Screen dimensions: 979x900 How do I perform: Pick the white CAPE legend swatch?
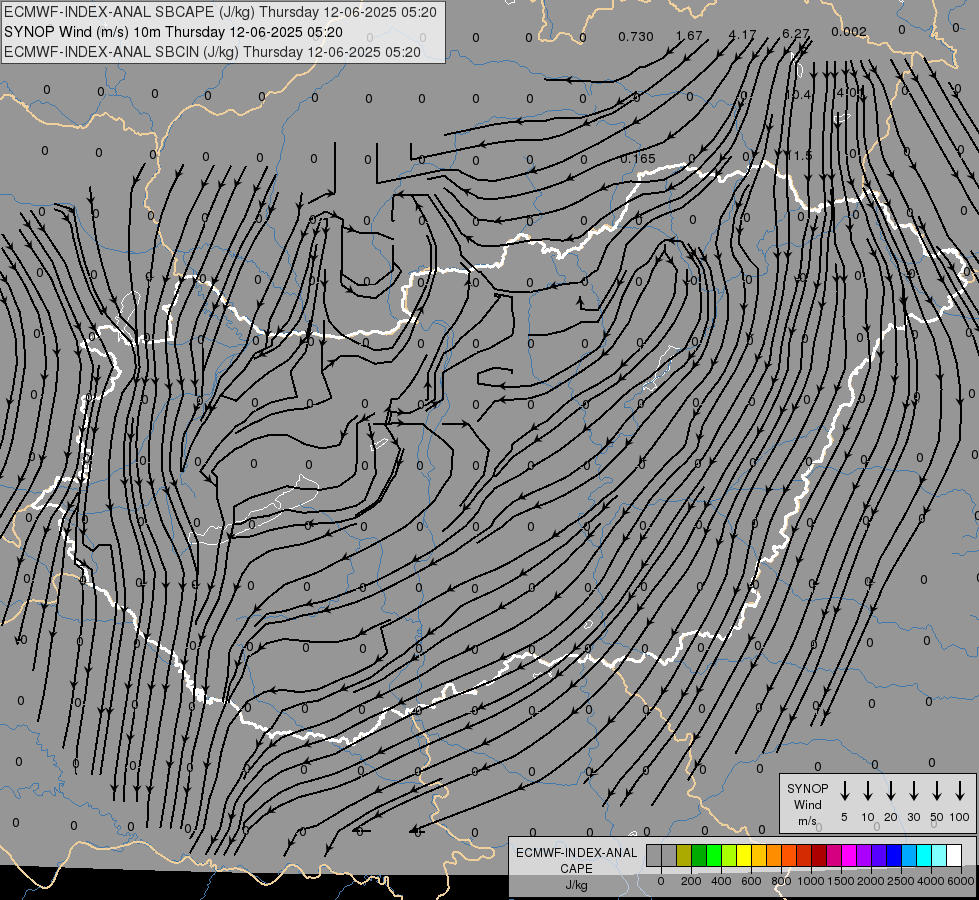[x=954, y=855]
